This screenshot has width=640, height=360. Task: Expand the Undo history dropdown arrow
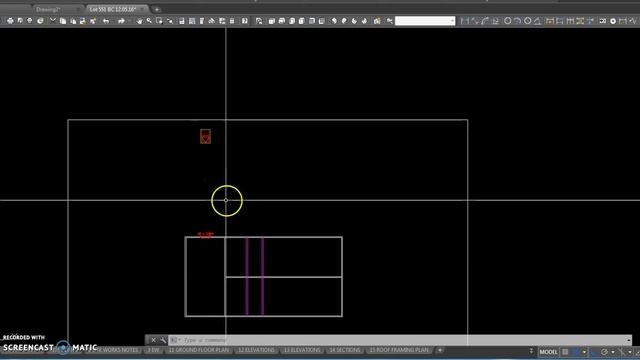point(113,20)
